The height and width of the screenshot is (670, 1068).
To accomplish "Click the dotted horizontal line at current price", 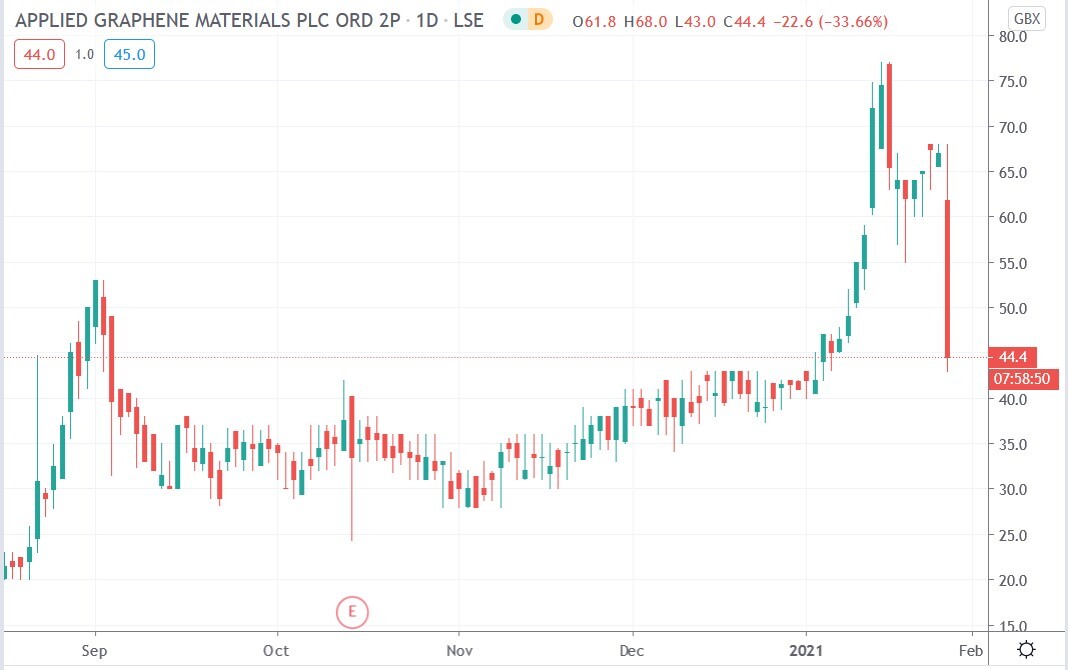I will click(x=500, y=355).
